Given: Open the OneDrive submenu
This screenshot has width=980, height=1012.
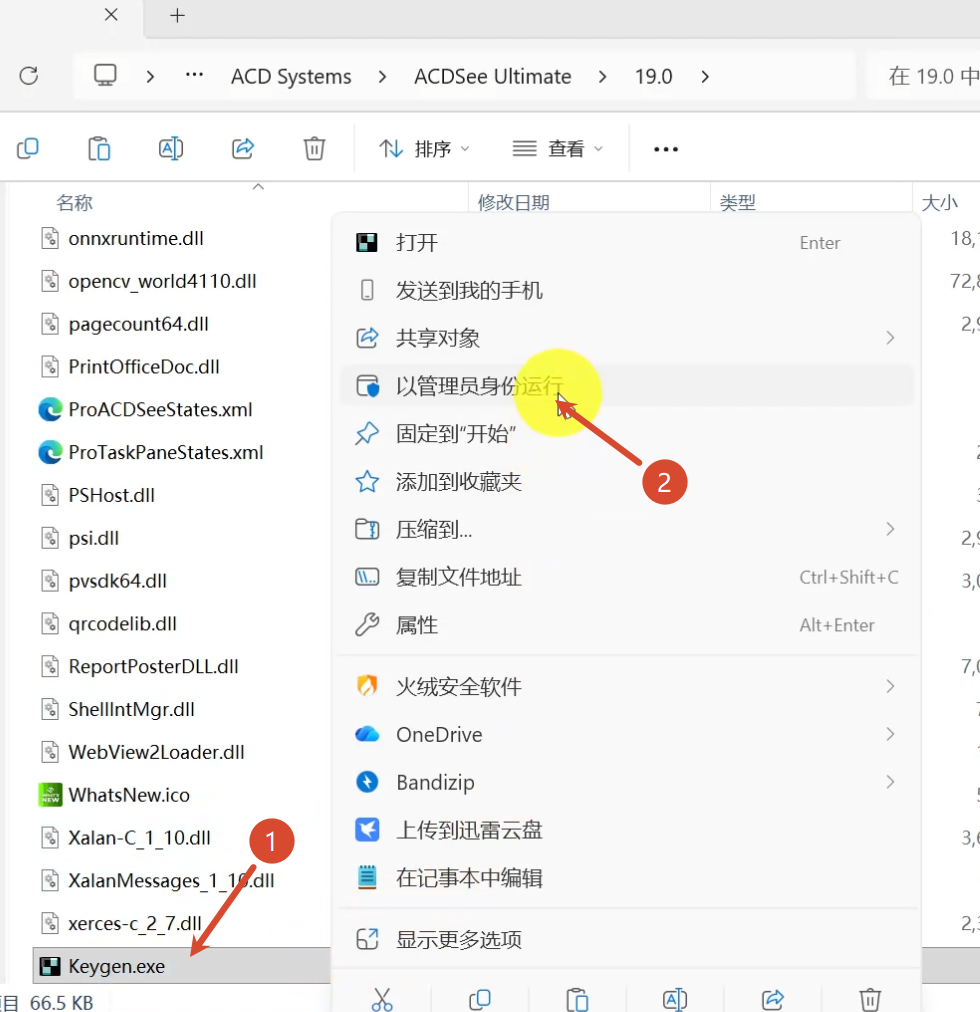Looking at the screenshot, I should 626,734.
